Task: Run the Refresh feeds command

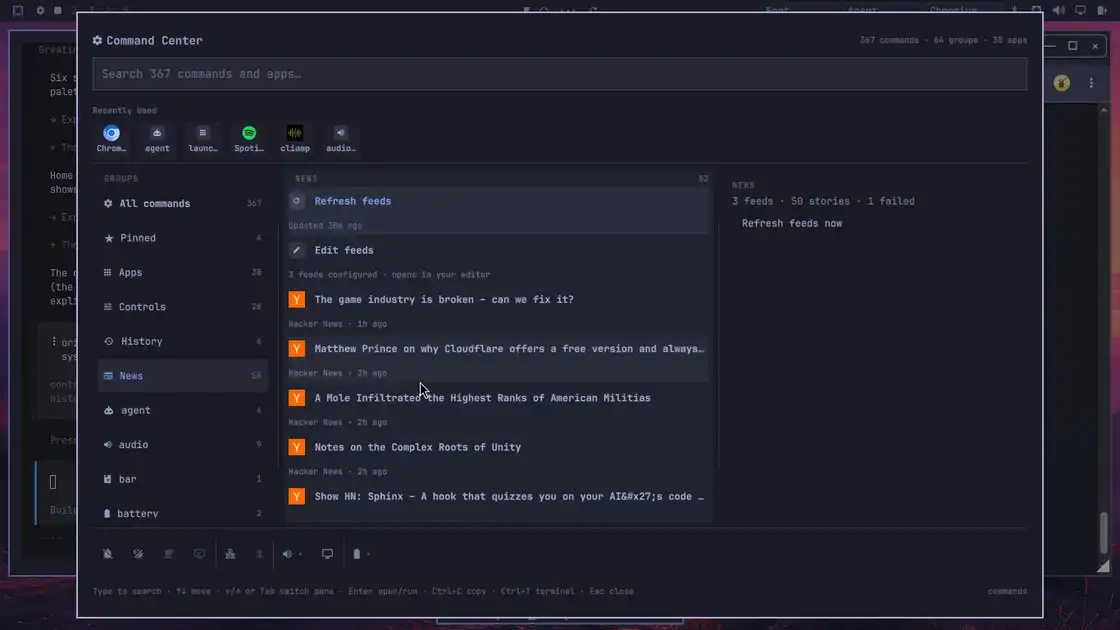Action: click(x=498, y=211)
